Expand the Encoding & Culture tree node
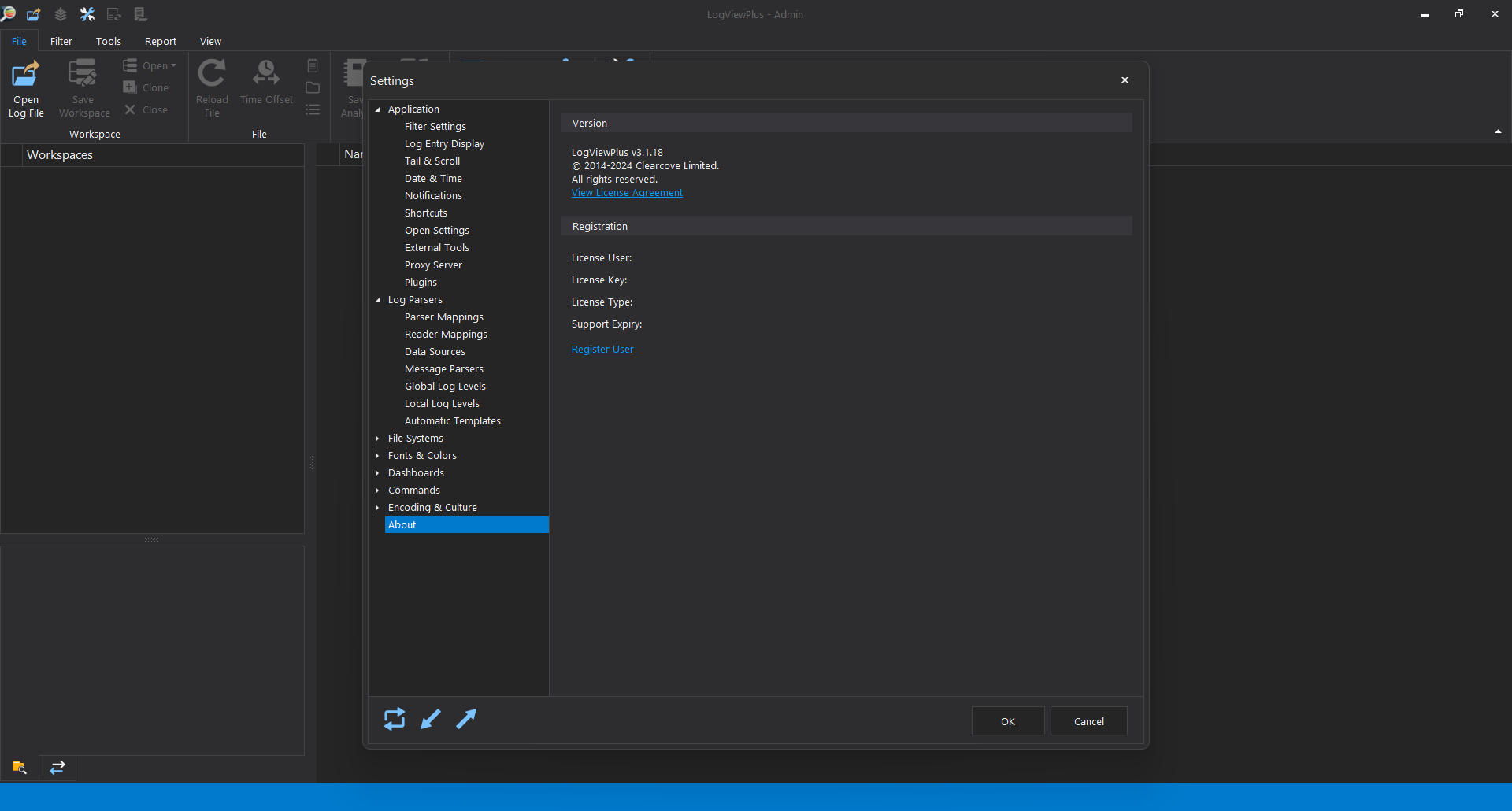The image size is (1512, 811). pyautogui.click(x=378, y=508)
